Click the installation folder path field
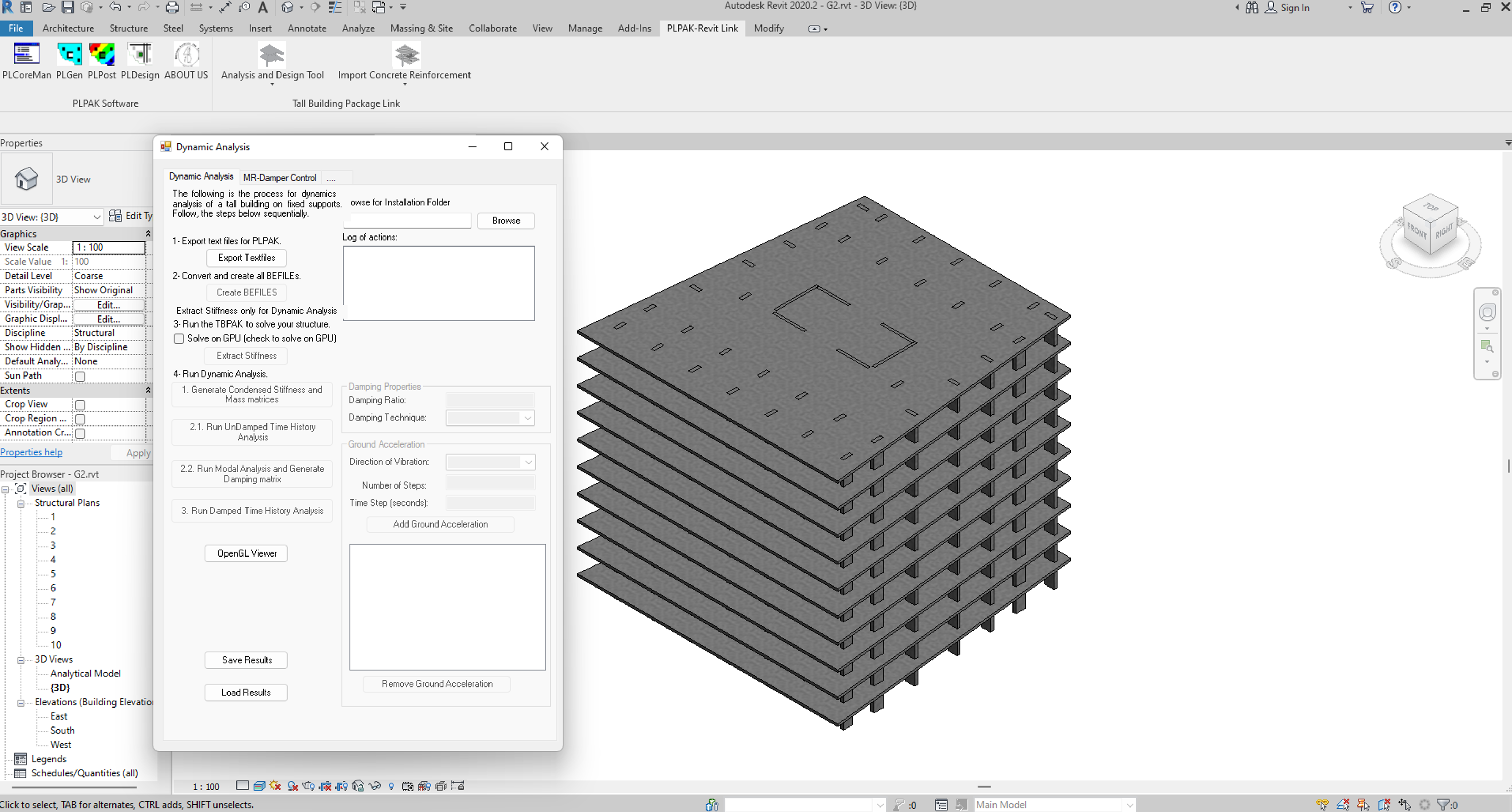Viewport: 1512px width, 812px height. 407,221
